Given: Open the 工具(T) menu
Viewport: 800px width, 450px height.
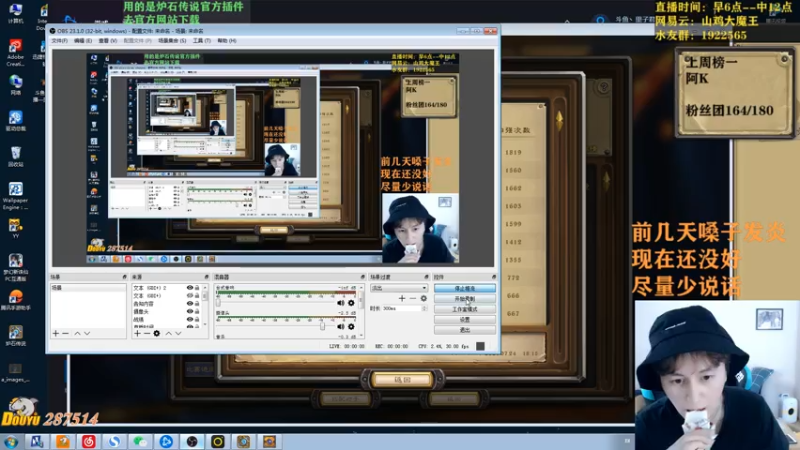Looking at the screenshot, I should pos(202,41).
